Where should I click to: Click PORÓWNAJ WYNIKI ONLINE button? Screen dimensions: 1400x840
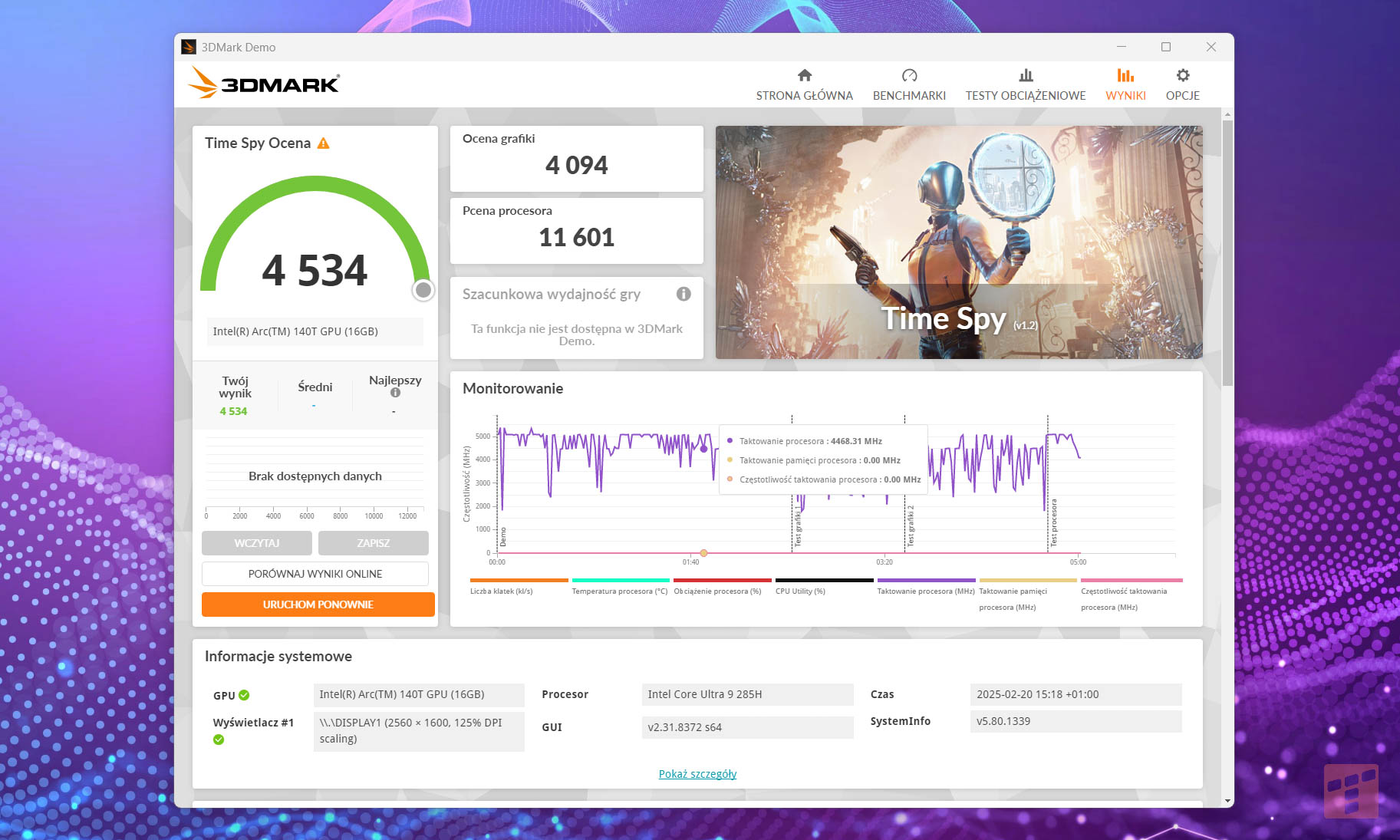pos(315,574)
